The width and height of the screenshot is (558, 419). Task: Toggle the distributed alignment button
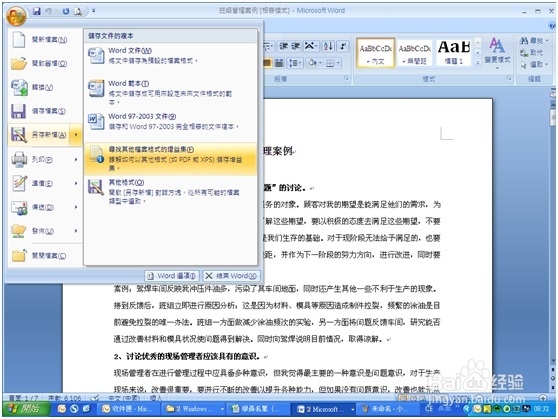tap(279, 63)
